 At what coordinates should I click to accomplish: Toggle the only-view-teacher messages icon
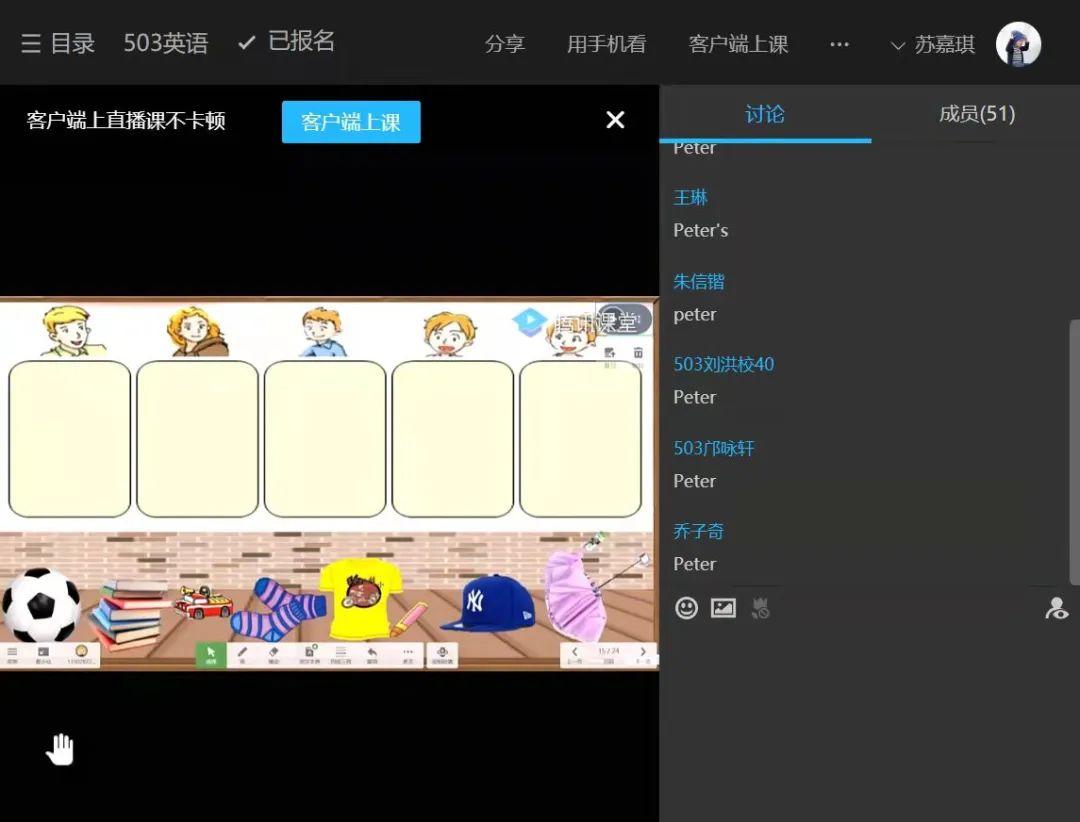point(1056,608)
